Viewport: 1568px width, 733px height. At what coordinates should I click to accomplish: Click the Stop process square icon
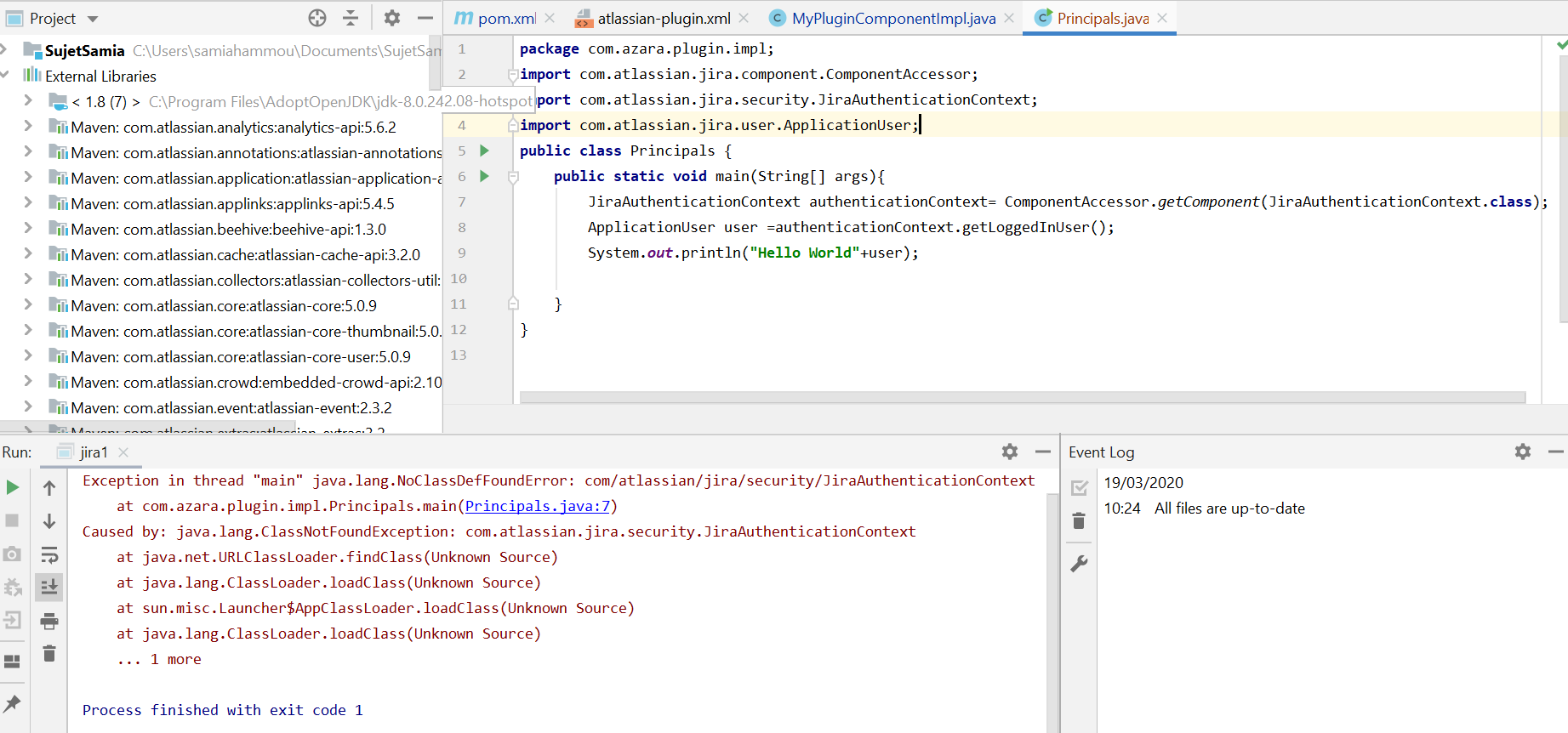coord(13,520)
